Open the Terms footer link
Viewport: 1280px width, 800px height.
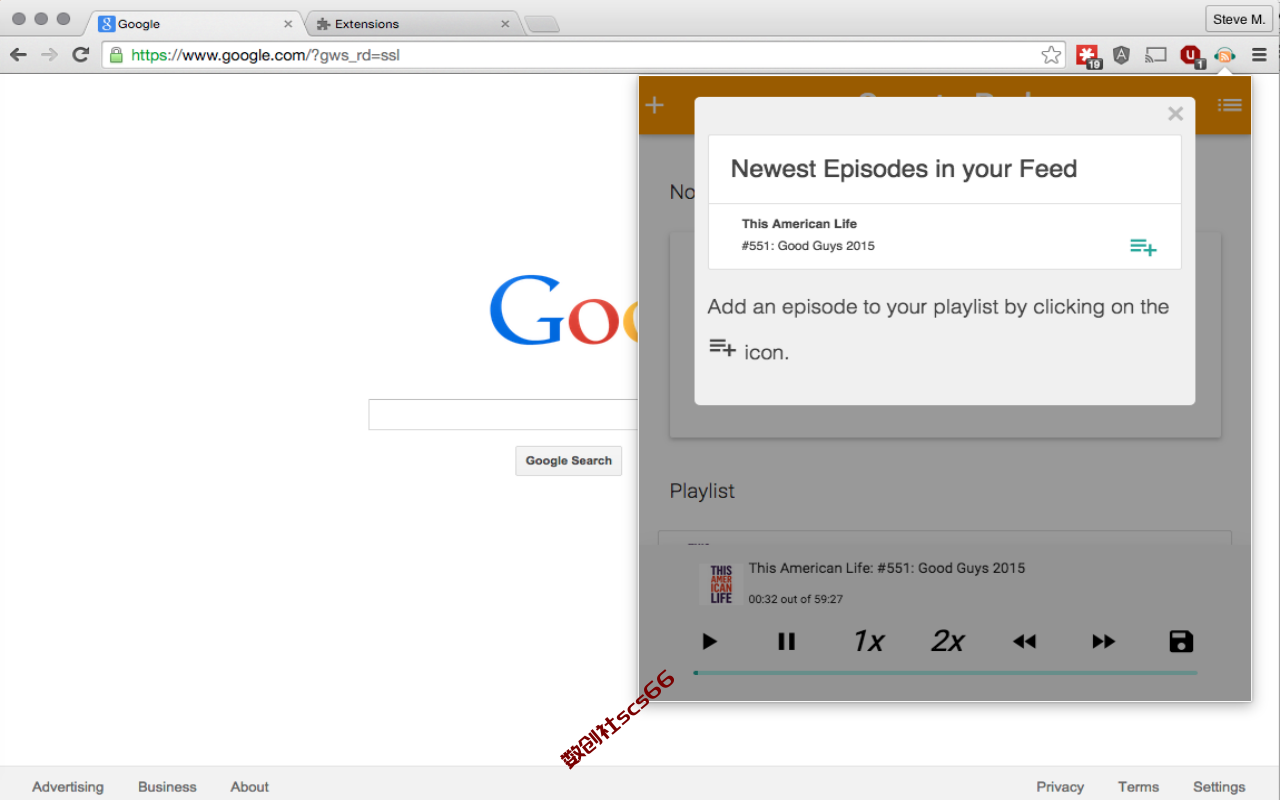click(x=1138, y=787)
